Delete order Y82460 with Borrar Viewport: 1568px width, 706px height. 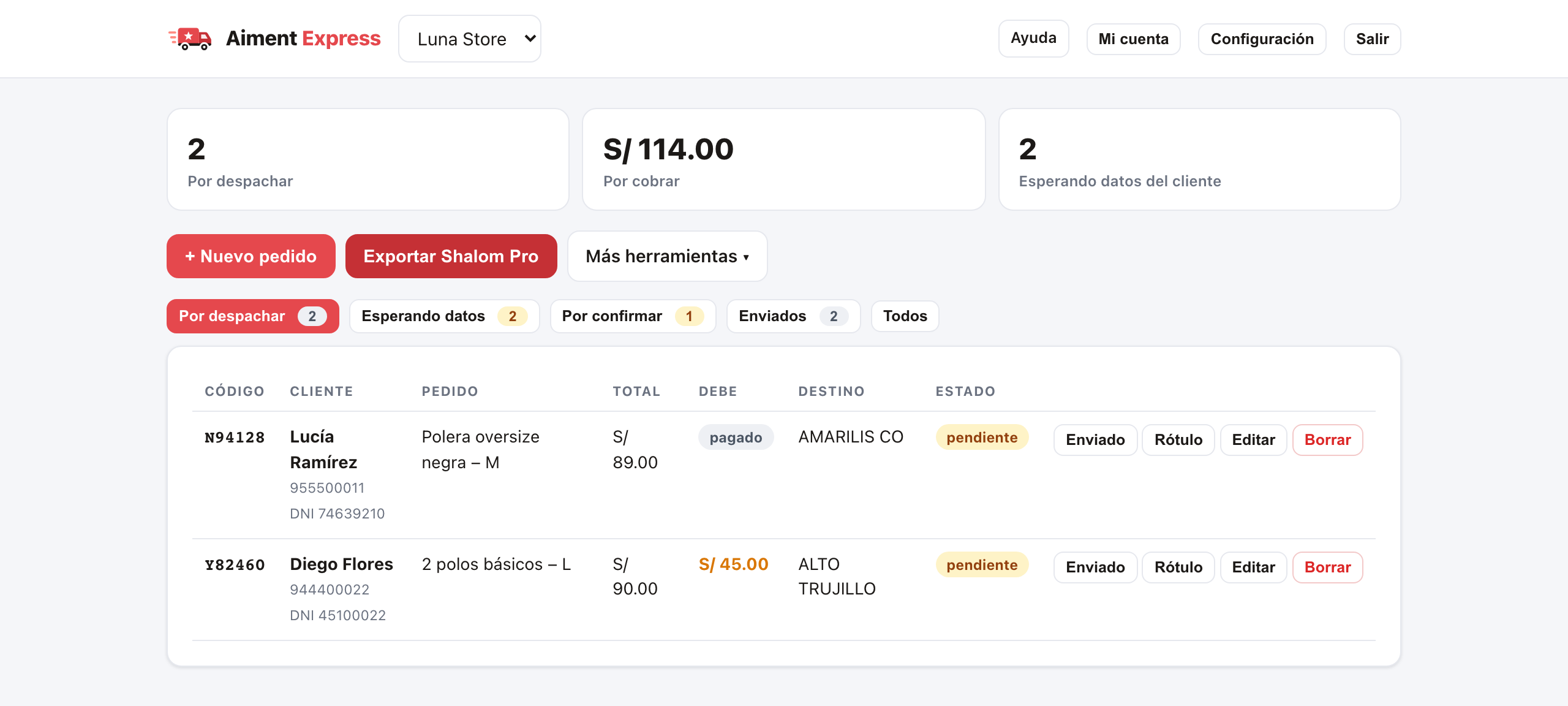click(x=1327, y=567)
